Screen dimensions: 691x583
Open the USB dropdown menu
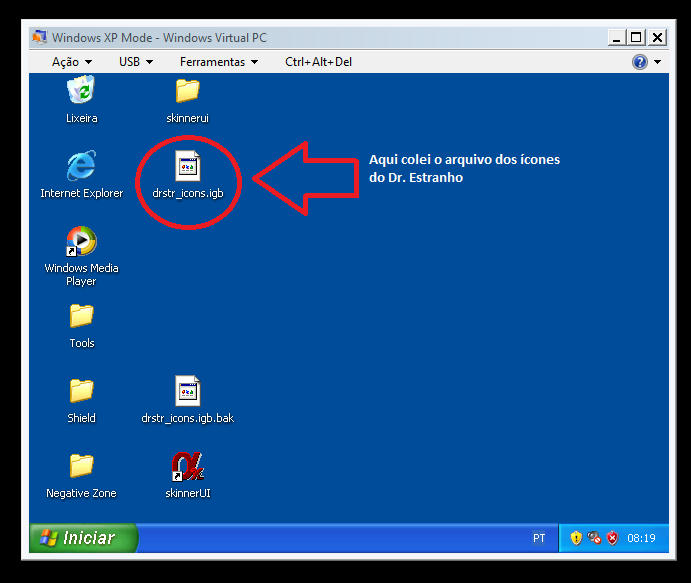(x=136, y=62)
